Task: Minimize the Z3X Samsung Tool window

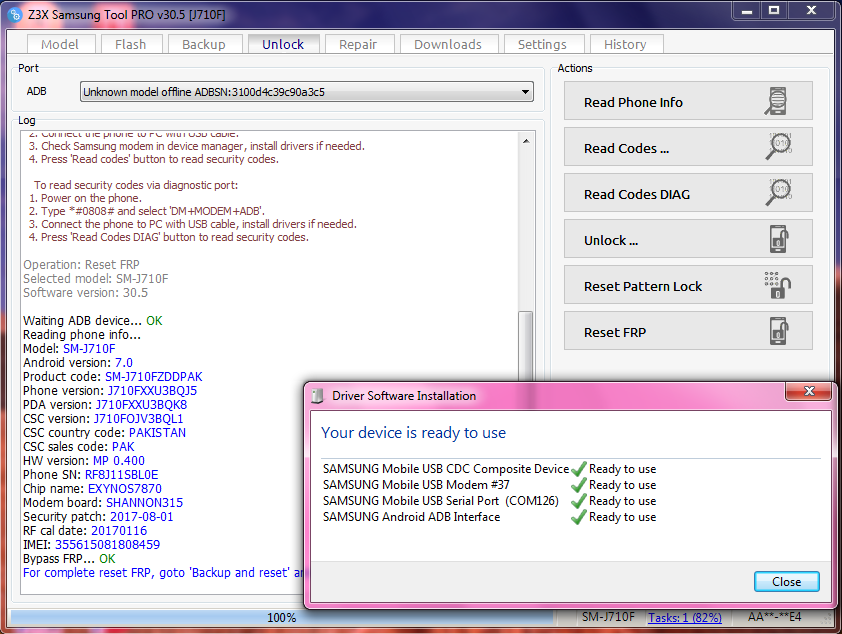Action: pyautogui.click(x=746, y=11)
